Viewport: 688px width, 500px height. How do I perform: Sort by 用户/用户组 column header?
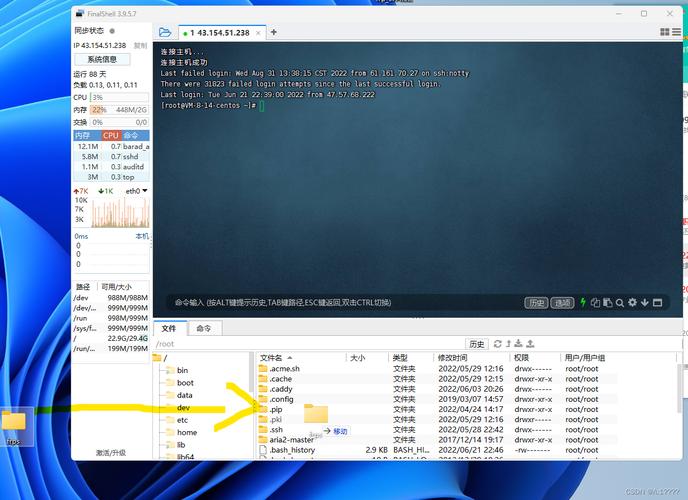pyautogui.click(x=618, y=358)
